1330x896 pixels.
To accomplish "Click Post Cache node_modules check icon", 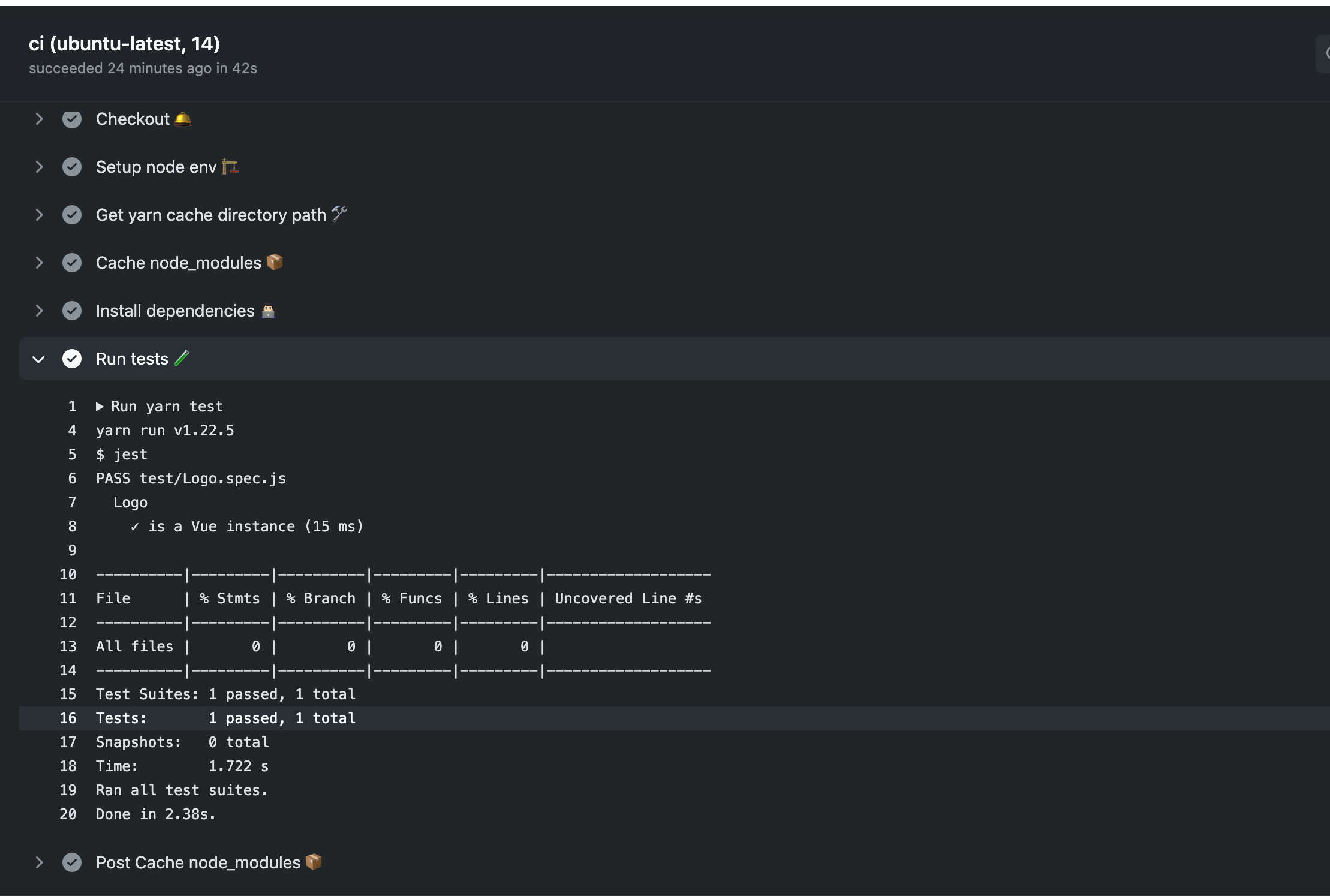I will (72, 862).
